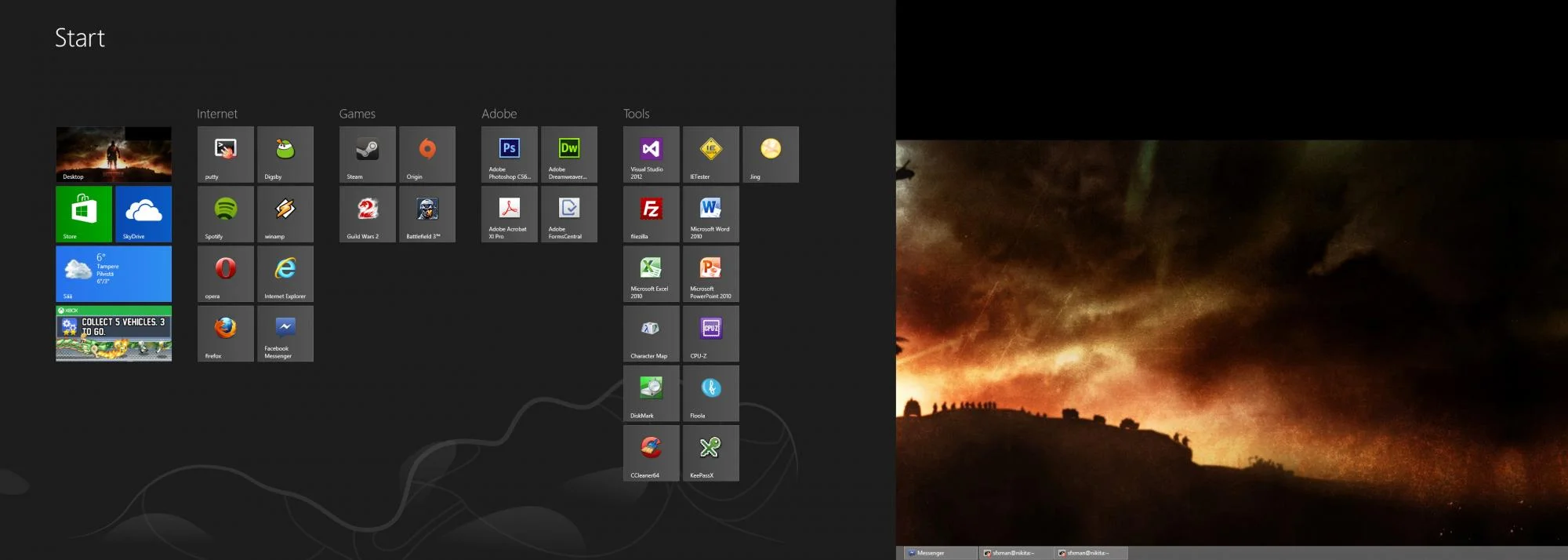Screen dimensions: 1568x560
Task: Open the Opera browser tile
Action: point(225,274)
